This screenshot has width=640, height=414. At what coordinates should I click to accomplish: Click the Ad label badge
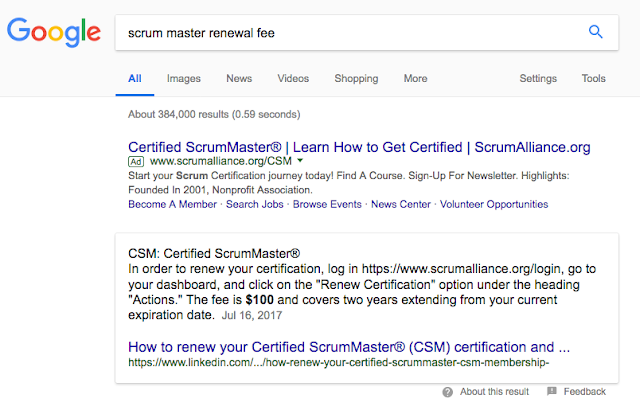coord(136,162)
